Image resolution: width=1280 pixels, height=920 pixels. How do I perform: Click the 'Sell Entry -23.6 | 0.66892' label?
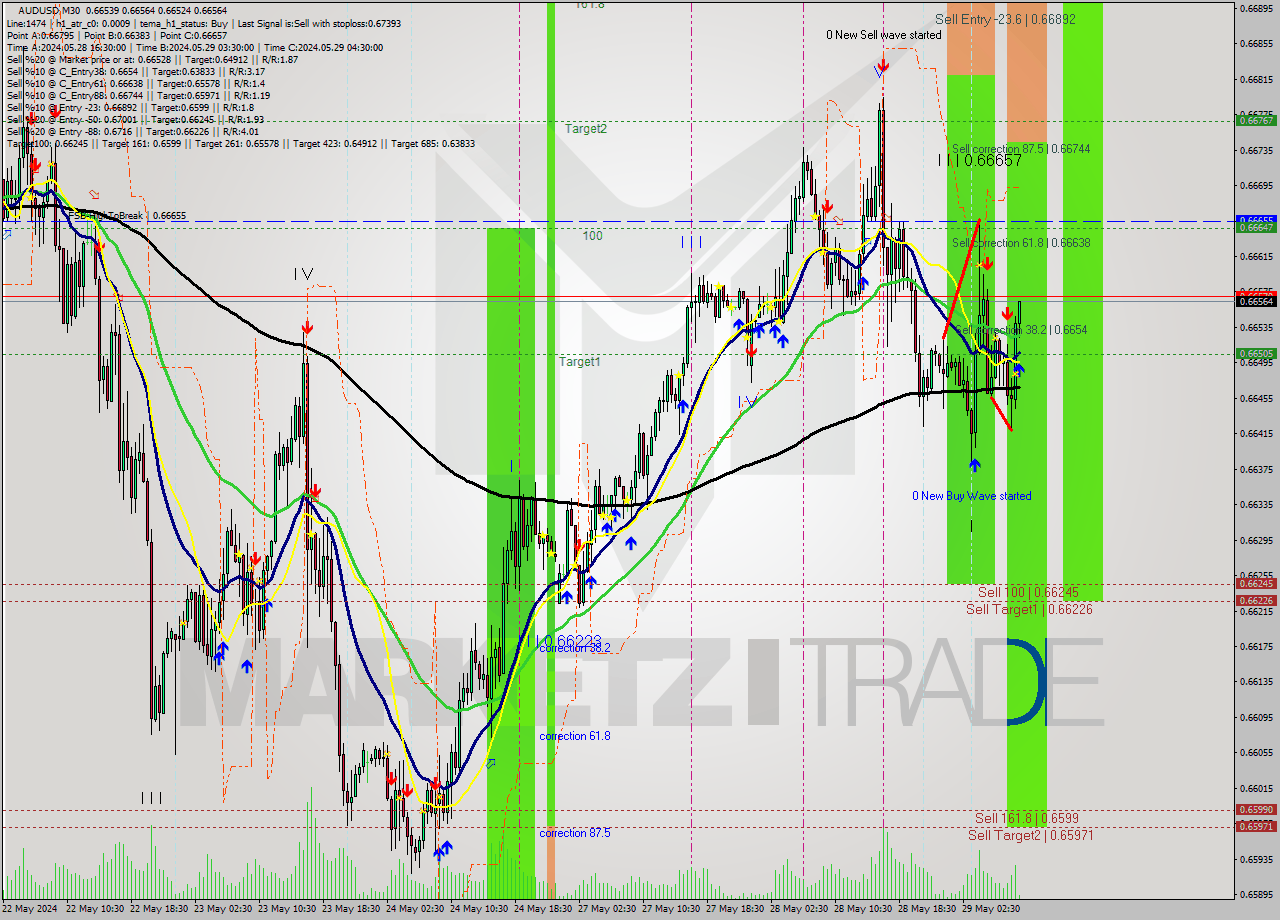pos(1005,19)
